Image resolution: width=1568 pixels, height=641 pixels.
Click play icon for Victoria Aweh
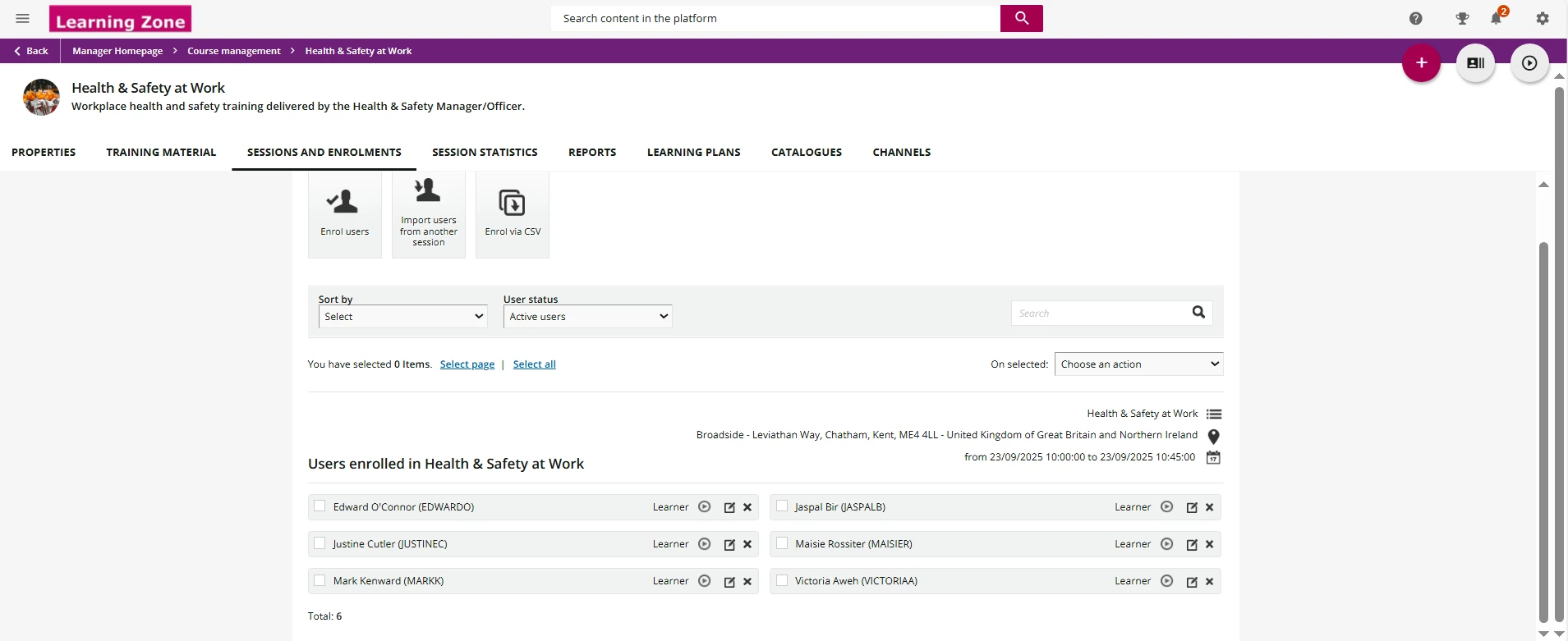click(x=1166, y=581)
